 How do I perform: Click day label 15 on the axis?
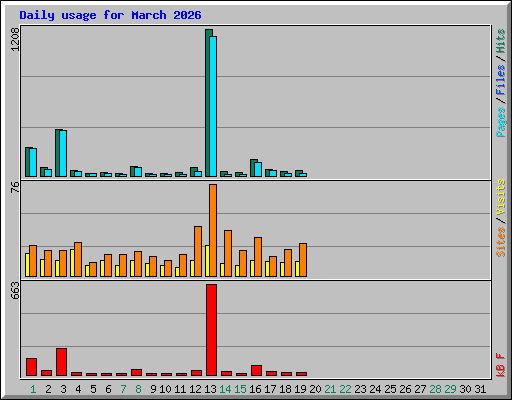point(240,389)
